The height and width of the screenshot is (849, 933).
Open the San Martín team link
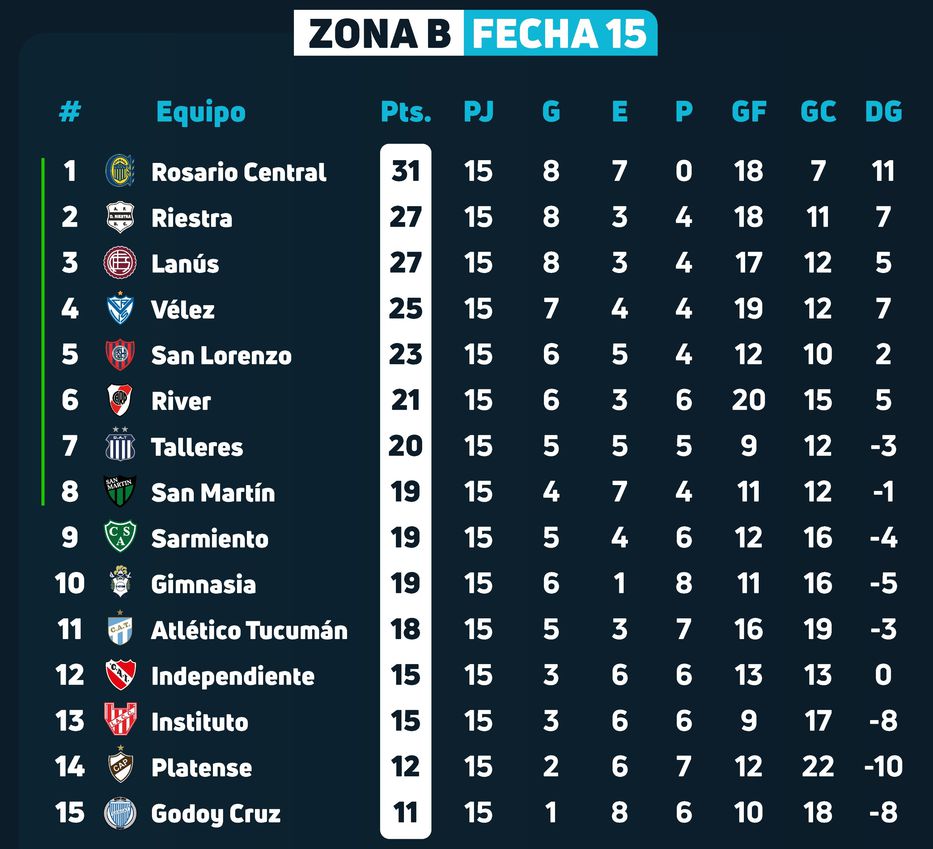(x=212, y=492)
